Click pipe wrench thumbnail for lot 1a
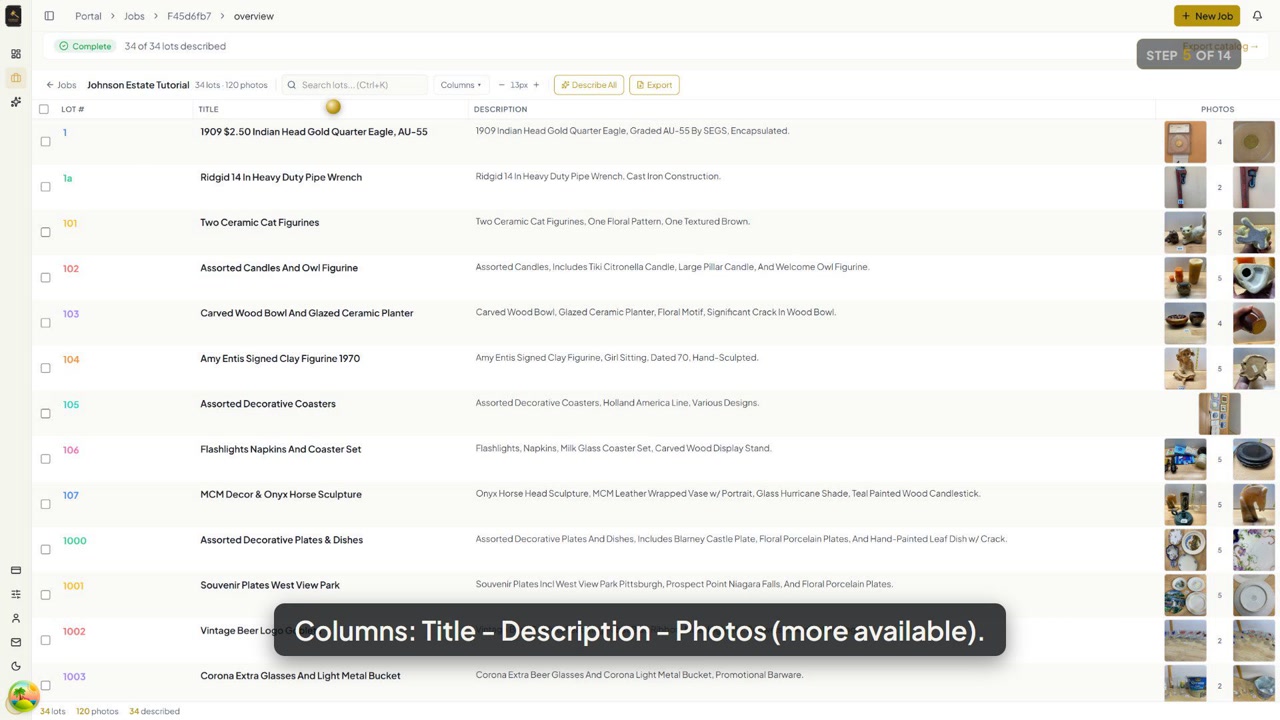 (1185, 187)
